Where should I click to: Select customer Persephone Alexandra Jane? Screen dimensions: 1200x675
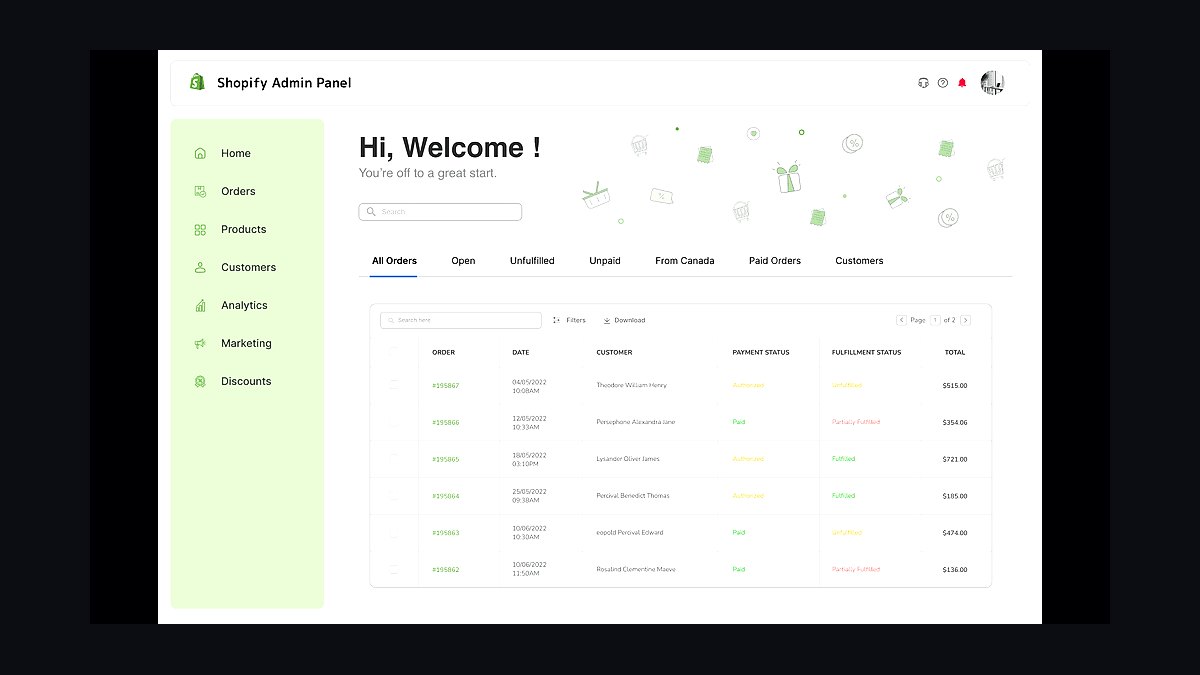tap(636, 422)
